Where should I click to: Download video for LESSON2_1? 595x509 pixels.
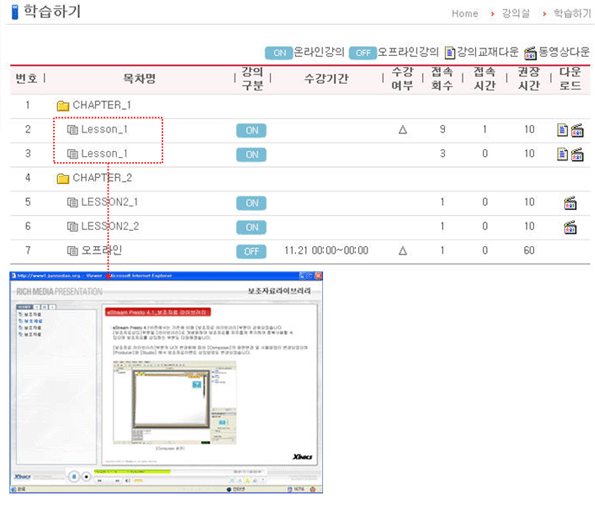point(570,203)
